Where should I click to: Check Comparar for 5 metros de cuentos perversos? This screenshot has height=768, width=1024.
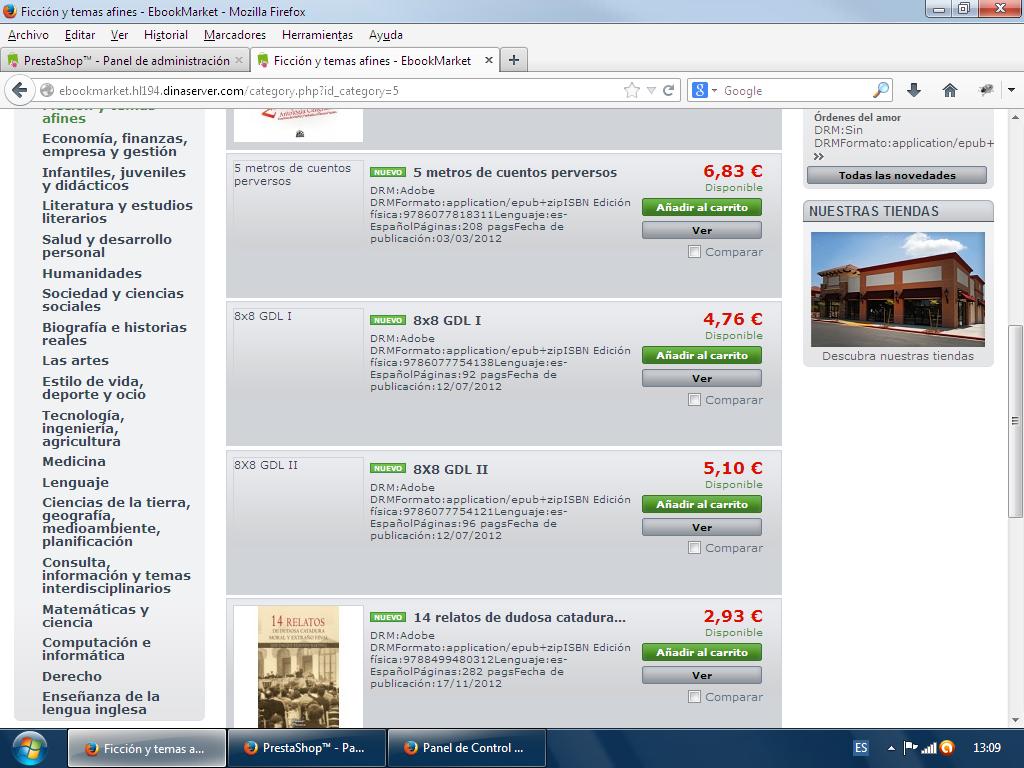coord(694,251)
